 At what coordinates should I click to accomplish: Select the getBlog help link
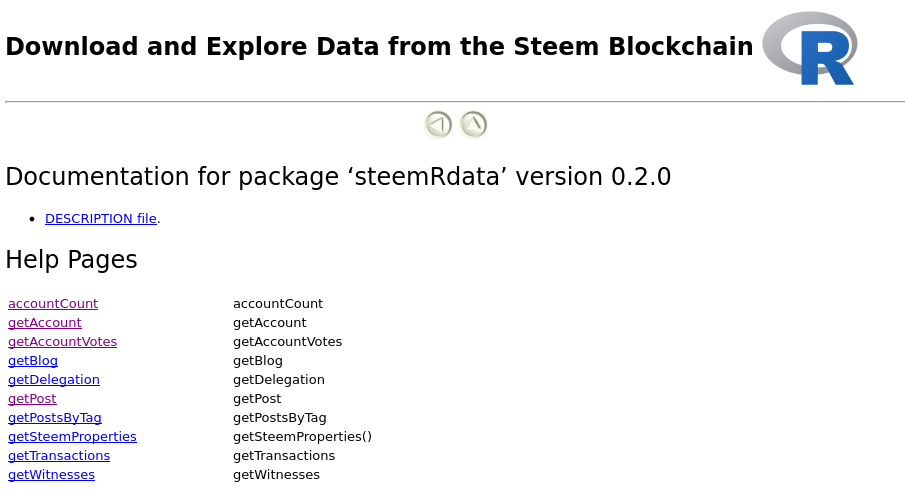click(x=33, y=361)
